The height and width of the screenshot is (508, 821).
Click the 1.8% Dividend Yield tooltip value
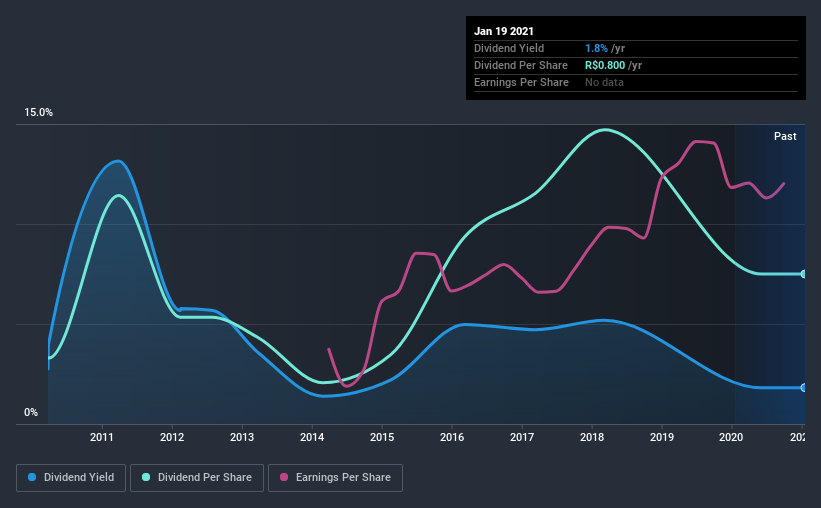(596, 48)
